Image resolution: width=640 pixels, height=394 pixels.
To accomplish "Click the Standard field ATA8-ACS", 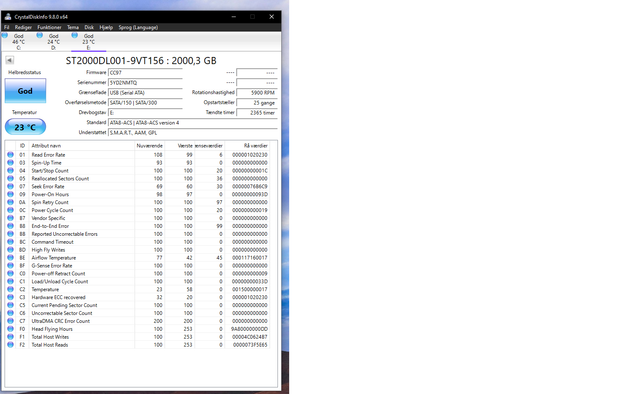I will (x=193, y=123).
